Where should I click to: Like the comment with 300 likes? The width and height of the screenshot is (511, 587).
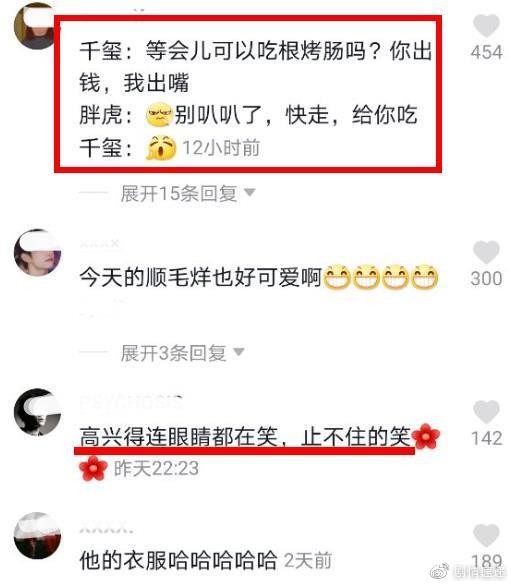point(486,252)
